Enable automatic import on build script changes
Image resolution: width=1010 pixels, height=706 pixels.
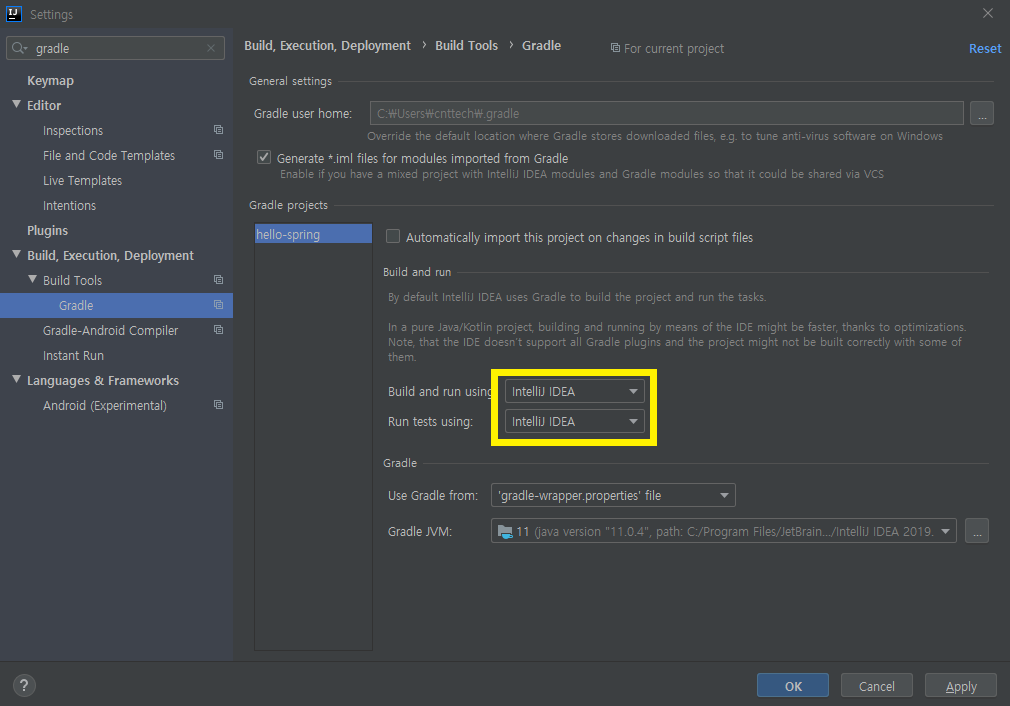[x=393, y=237]
